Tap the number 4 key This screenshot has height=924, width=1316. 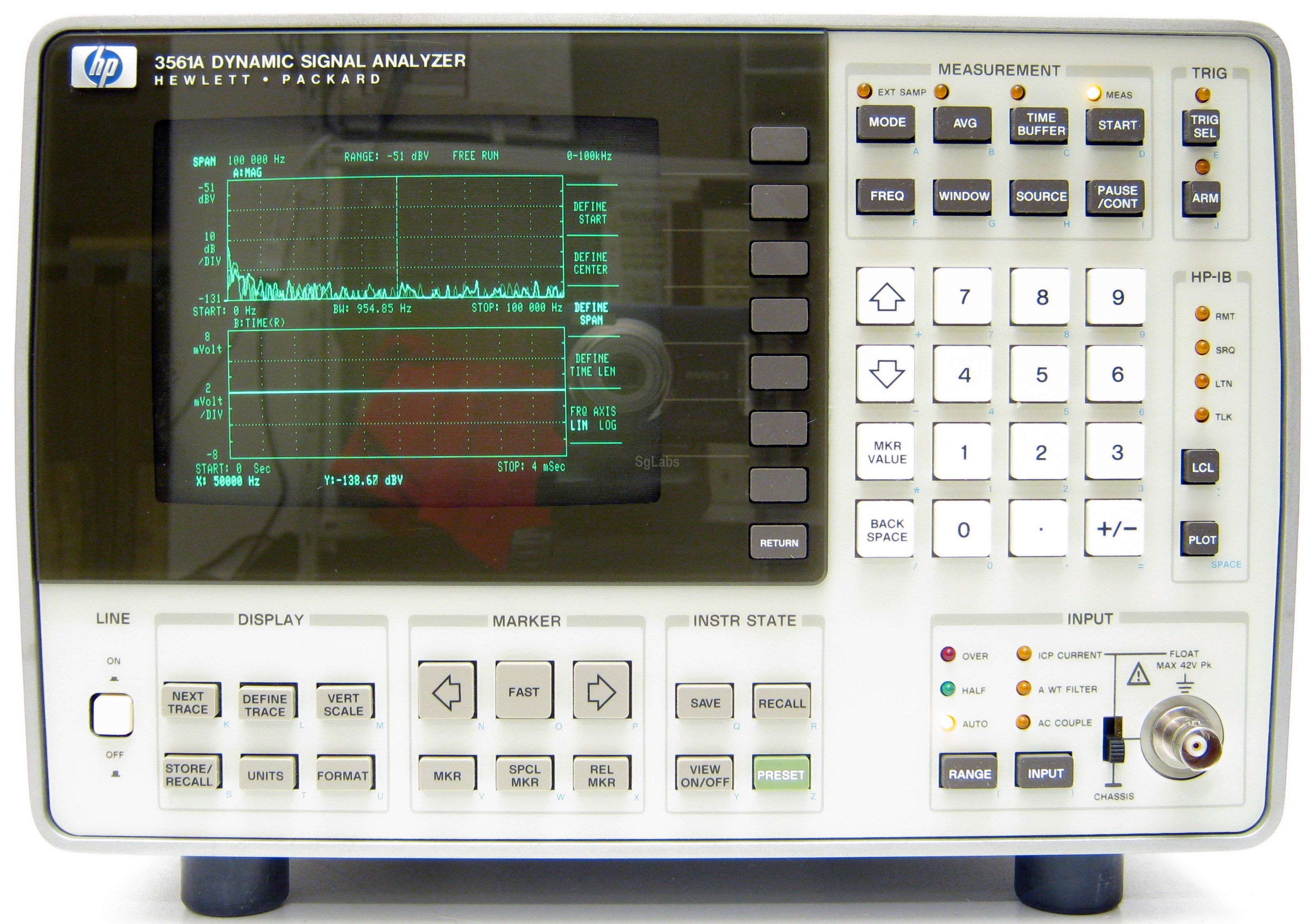coord(963,374)
